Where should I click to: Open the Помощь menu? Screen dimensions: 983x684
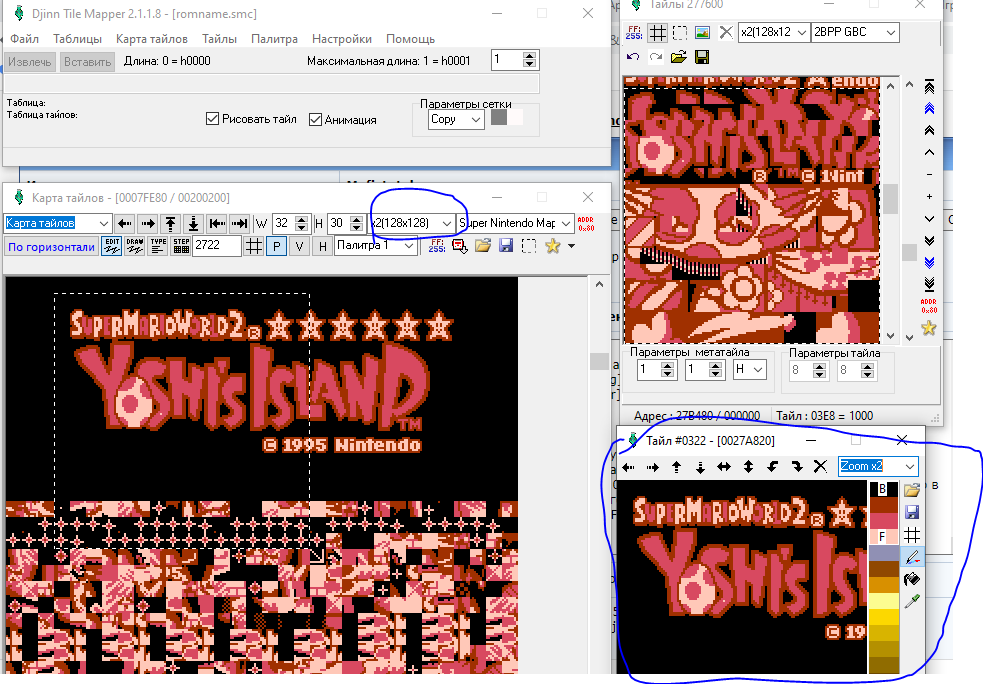point(410,39)
